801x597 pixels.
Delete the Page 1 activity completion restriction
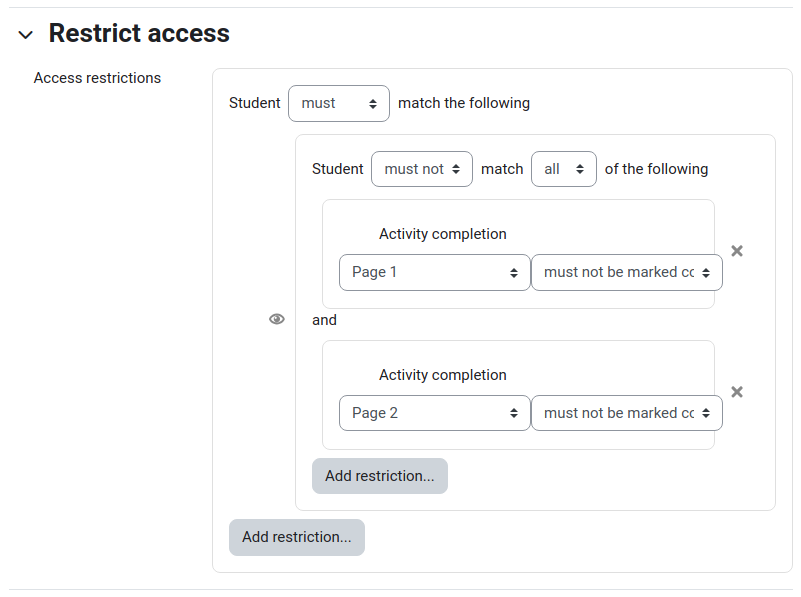pyautogui.click(x=737, y=251)
